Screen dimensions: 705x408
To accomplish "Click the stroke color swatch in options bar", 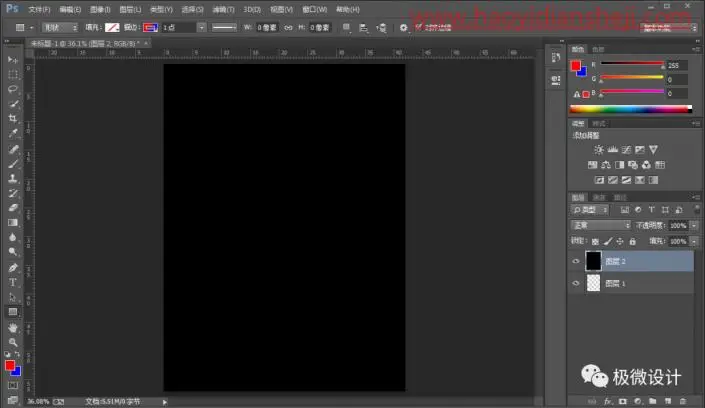I will pyautogui.click(x=150, y=28).
